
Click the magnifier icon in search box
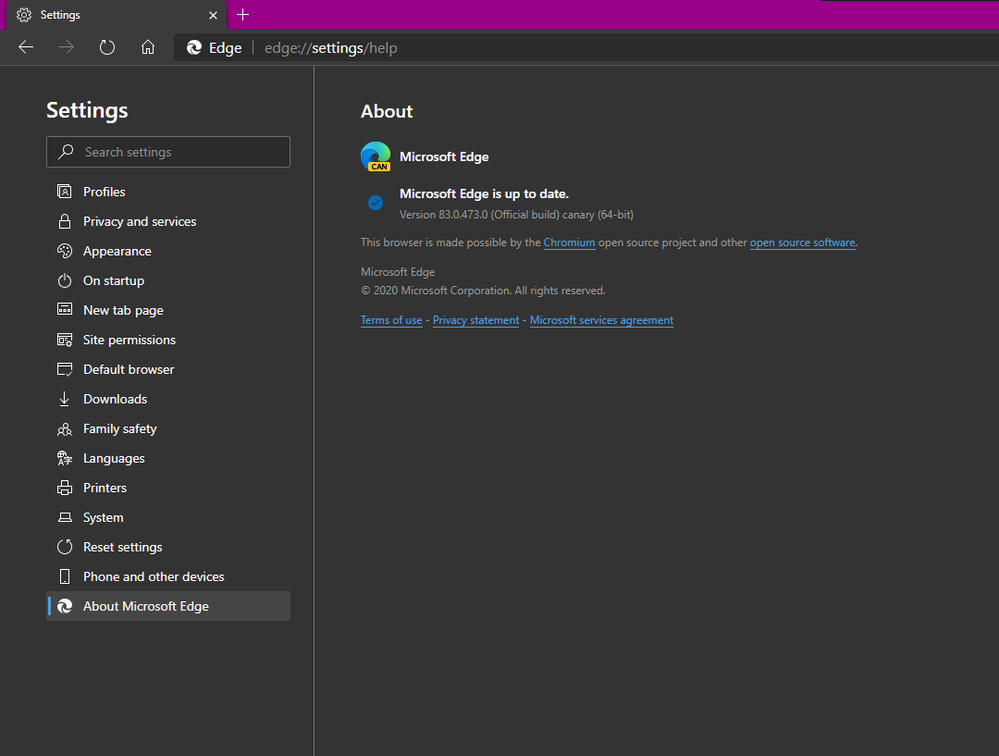click(66, 152)
